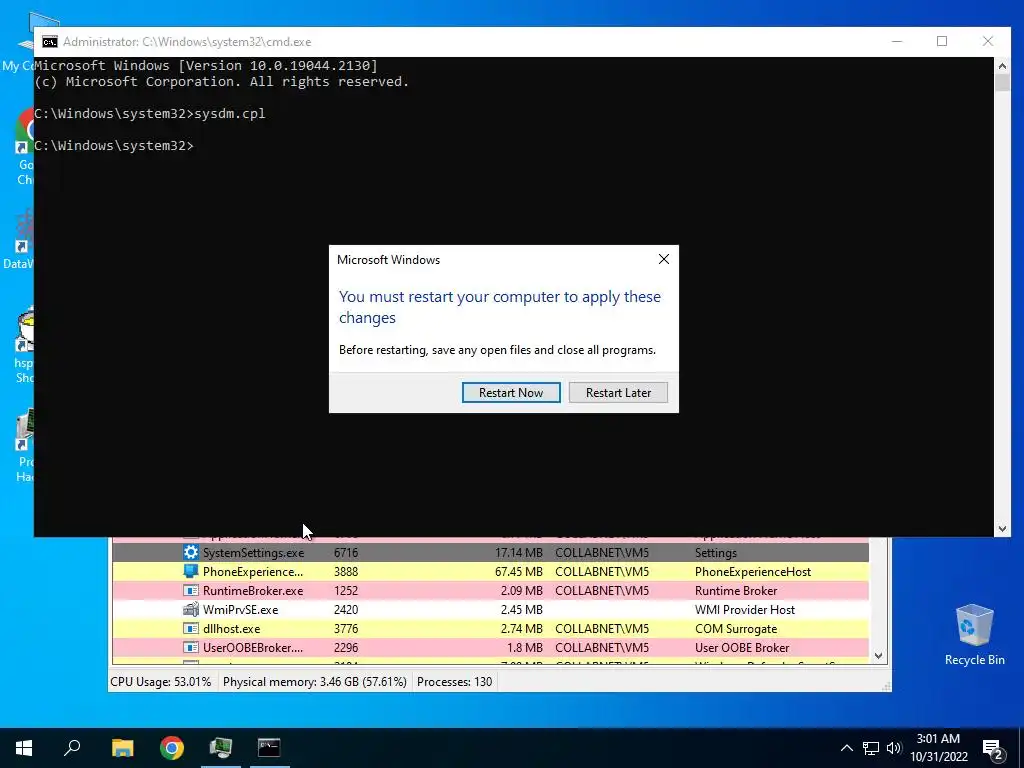Image resolution: width=1024 pixels, height=768 pixels.
Task: Select the Recycle Bin desktop icon
Action: (x=974, y=634)
